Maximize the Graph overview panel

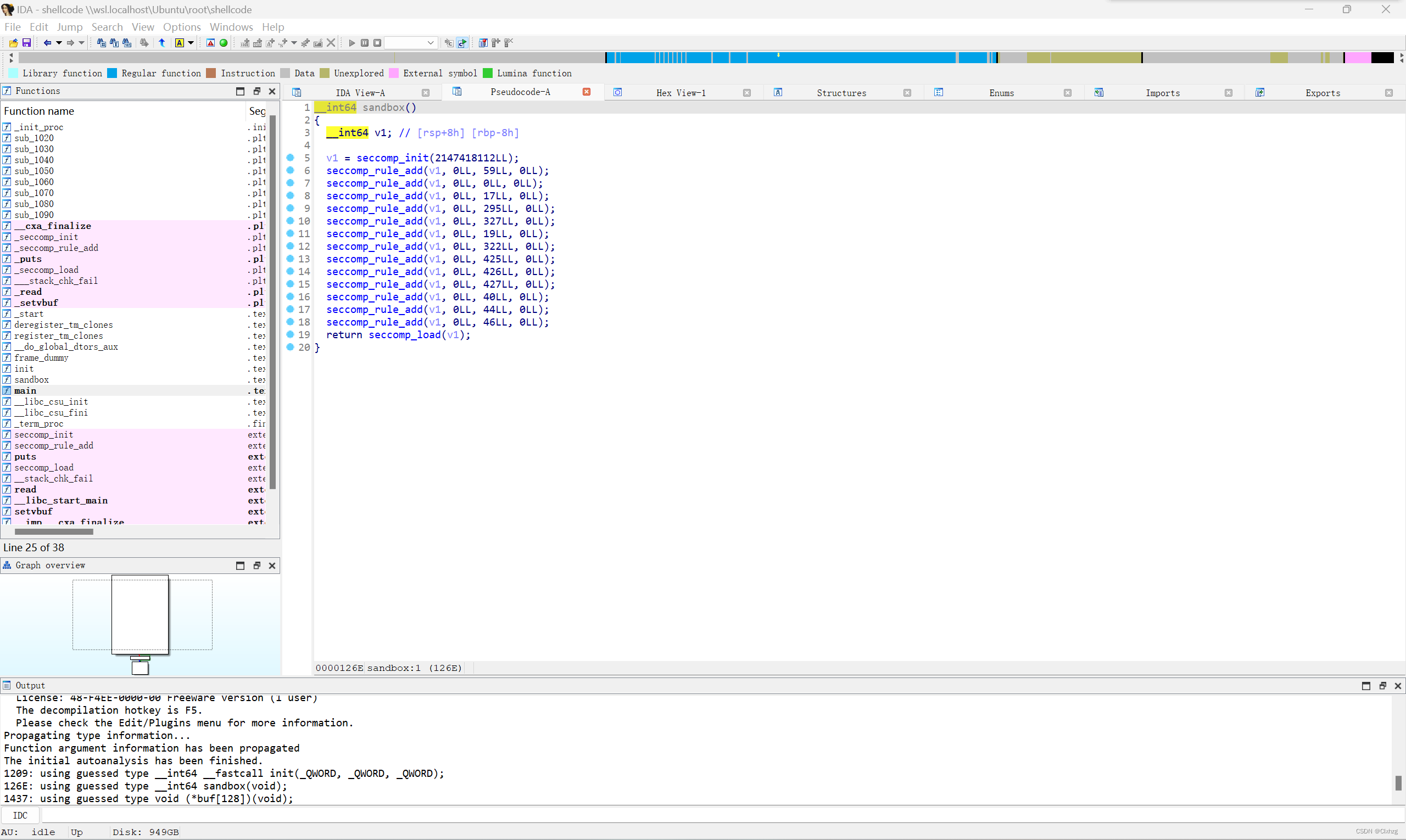pyautogui.click(x=240, y=565)
